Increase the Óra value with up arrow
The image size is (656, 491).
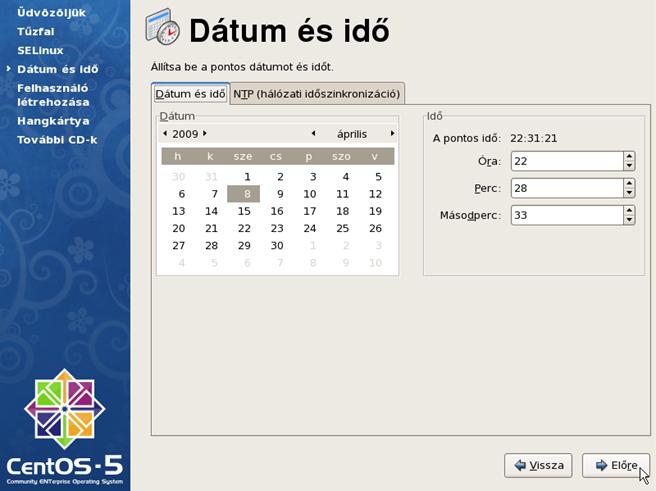point(628,156)
